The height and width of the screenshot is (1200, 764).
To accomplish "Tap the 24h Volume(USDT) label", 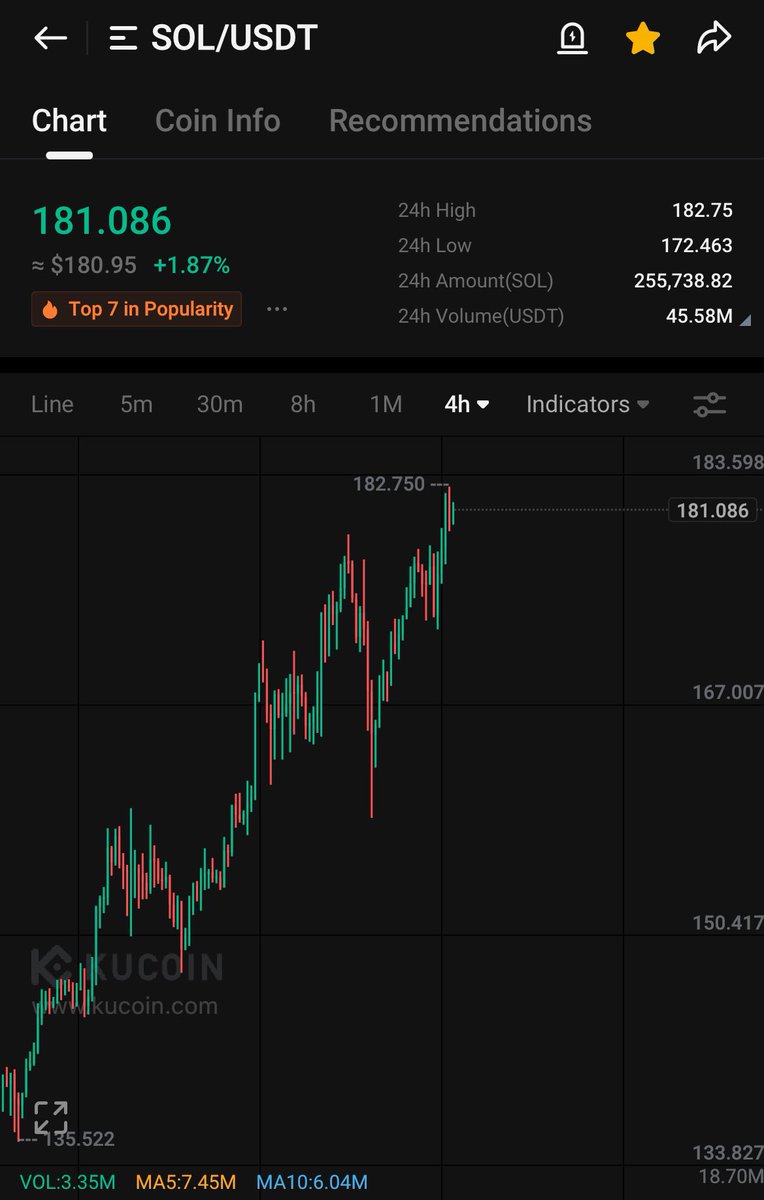I will (x=481, y=317).
